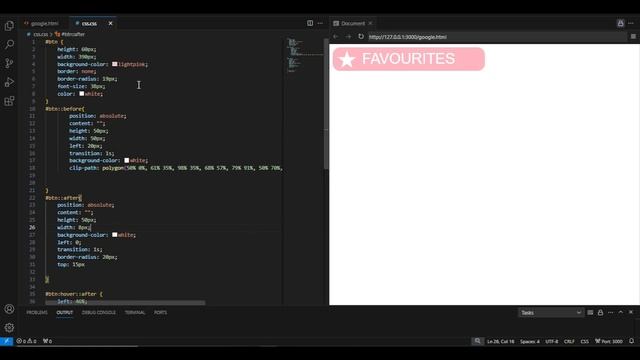The width and height of the screenshot is (640, 360).
Task: Toggle the output scroll lock icon
Action: (600, 313)
